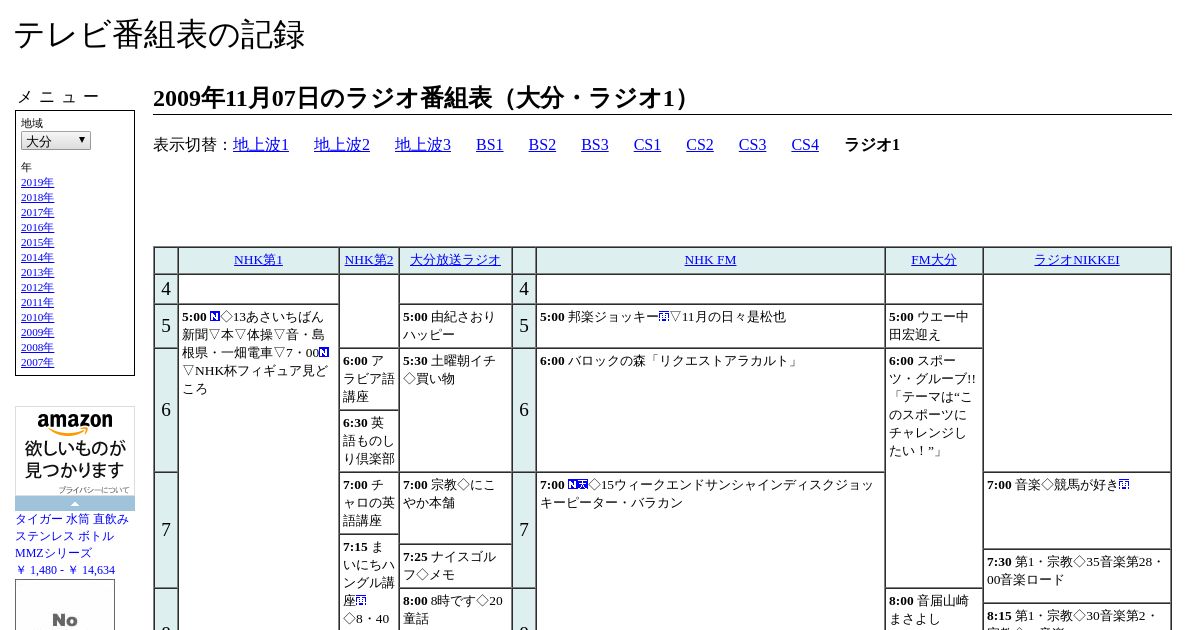1200x630 pixels.
Task: Switch display to BS3
Action: 595,145
